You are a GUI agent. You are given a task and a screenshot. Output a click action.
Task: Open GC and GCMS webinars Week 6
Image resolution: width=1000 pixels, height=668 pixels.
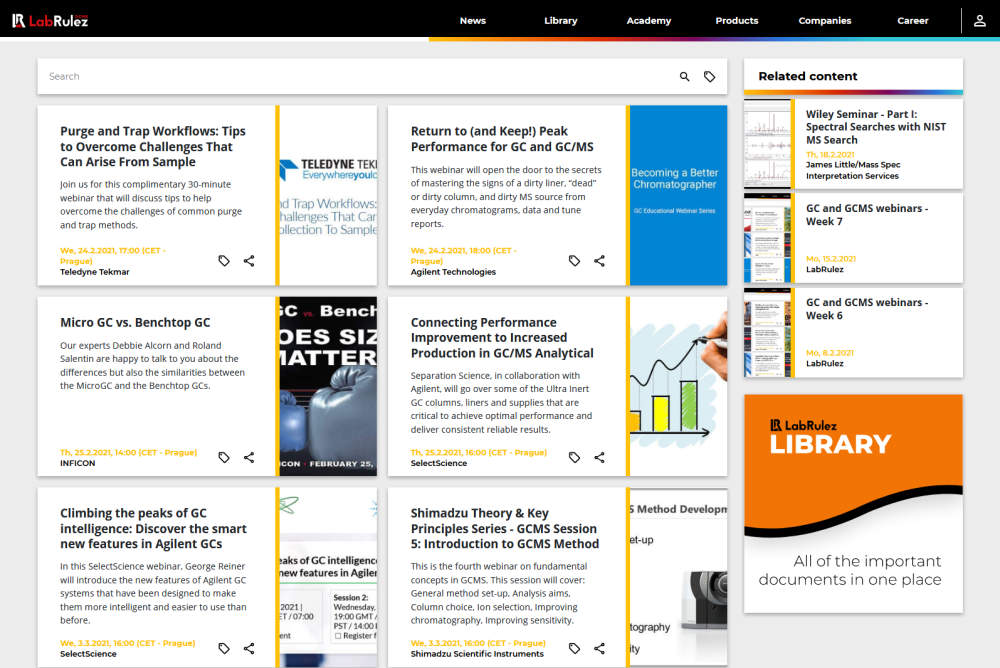click(867, 309)
